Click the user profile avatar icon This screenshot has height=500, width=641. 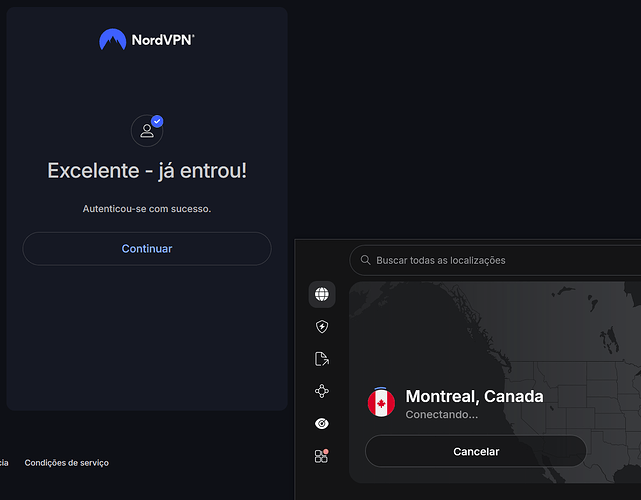147,131
